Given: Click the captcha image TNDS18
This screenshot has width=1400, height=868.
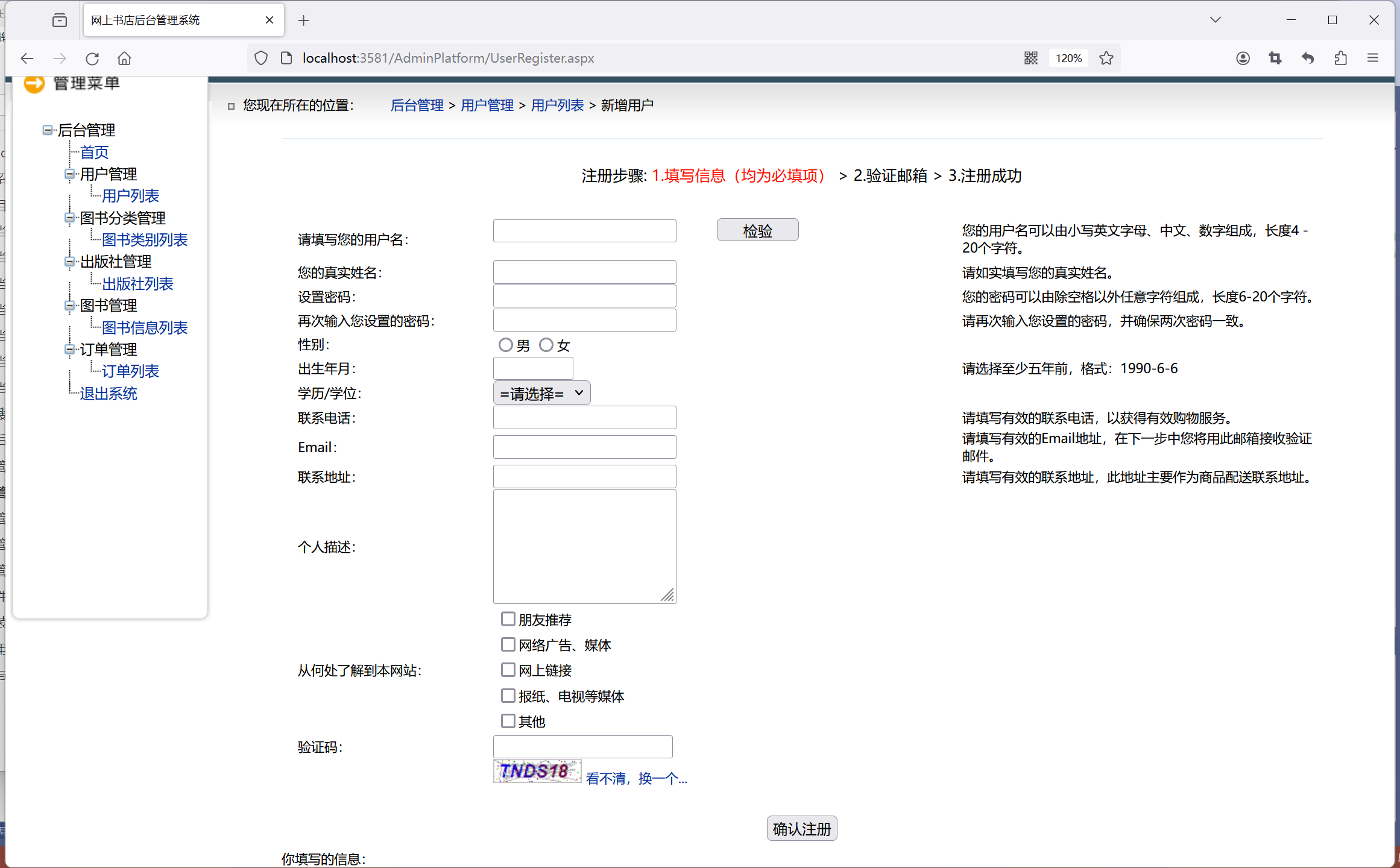Looking at the screenshot, I should coord(537,771).
